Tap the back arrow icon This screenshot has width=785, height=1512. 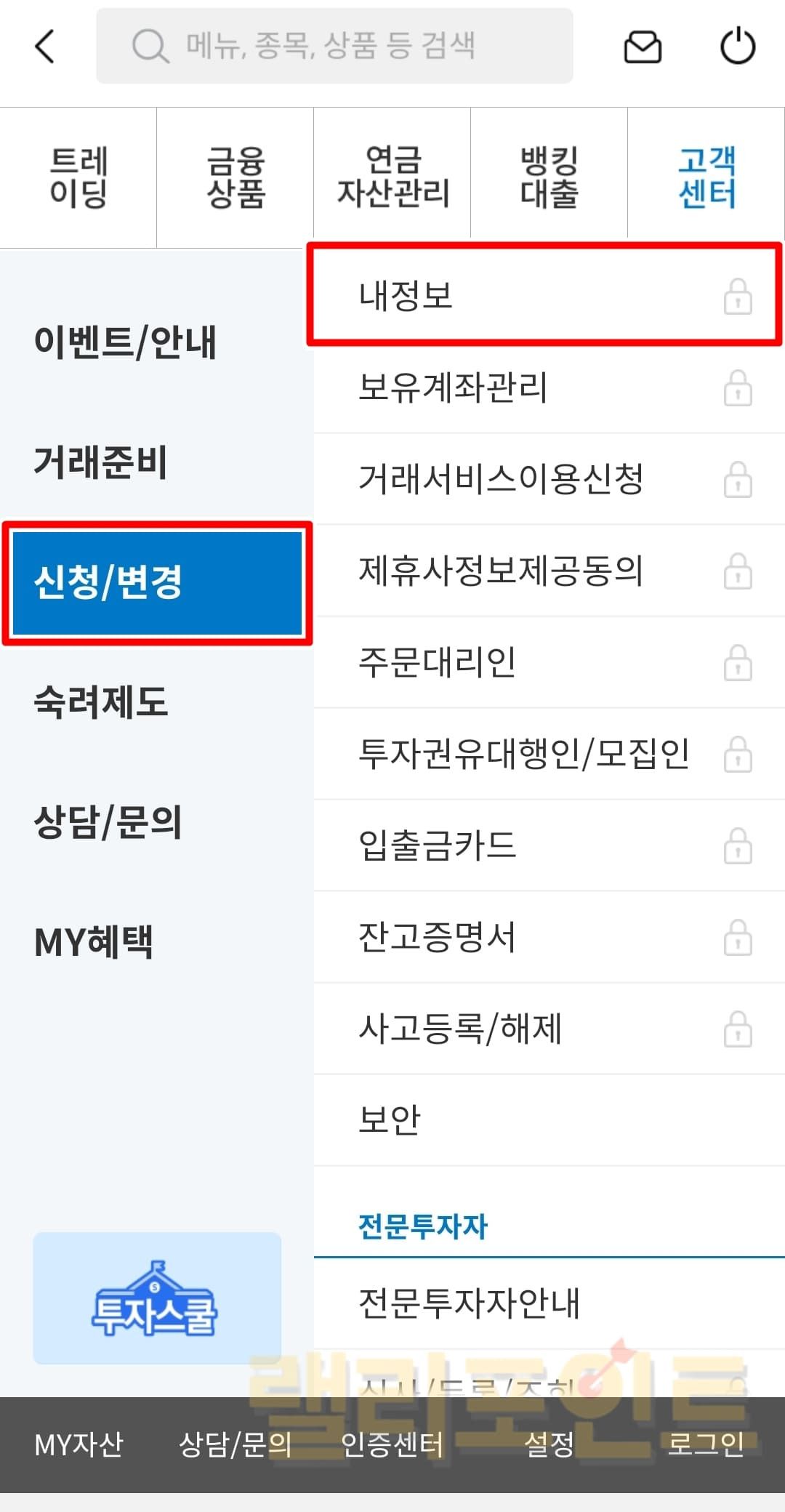pyautogui.click(x=45, y=47)
